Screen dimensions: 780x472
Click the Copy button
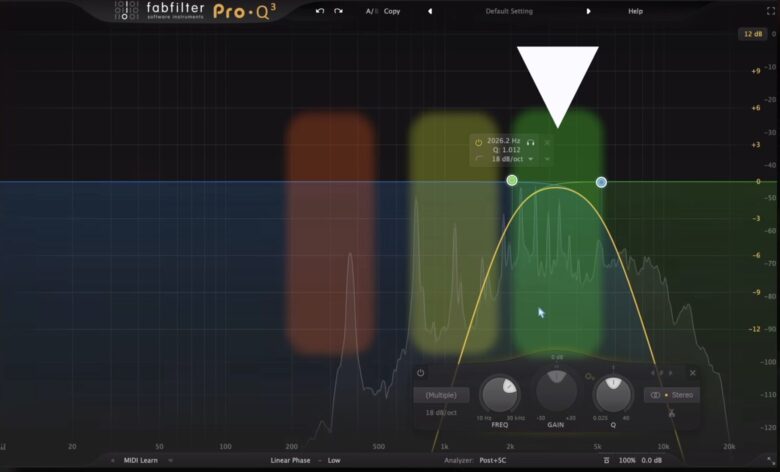[392, 11]
